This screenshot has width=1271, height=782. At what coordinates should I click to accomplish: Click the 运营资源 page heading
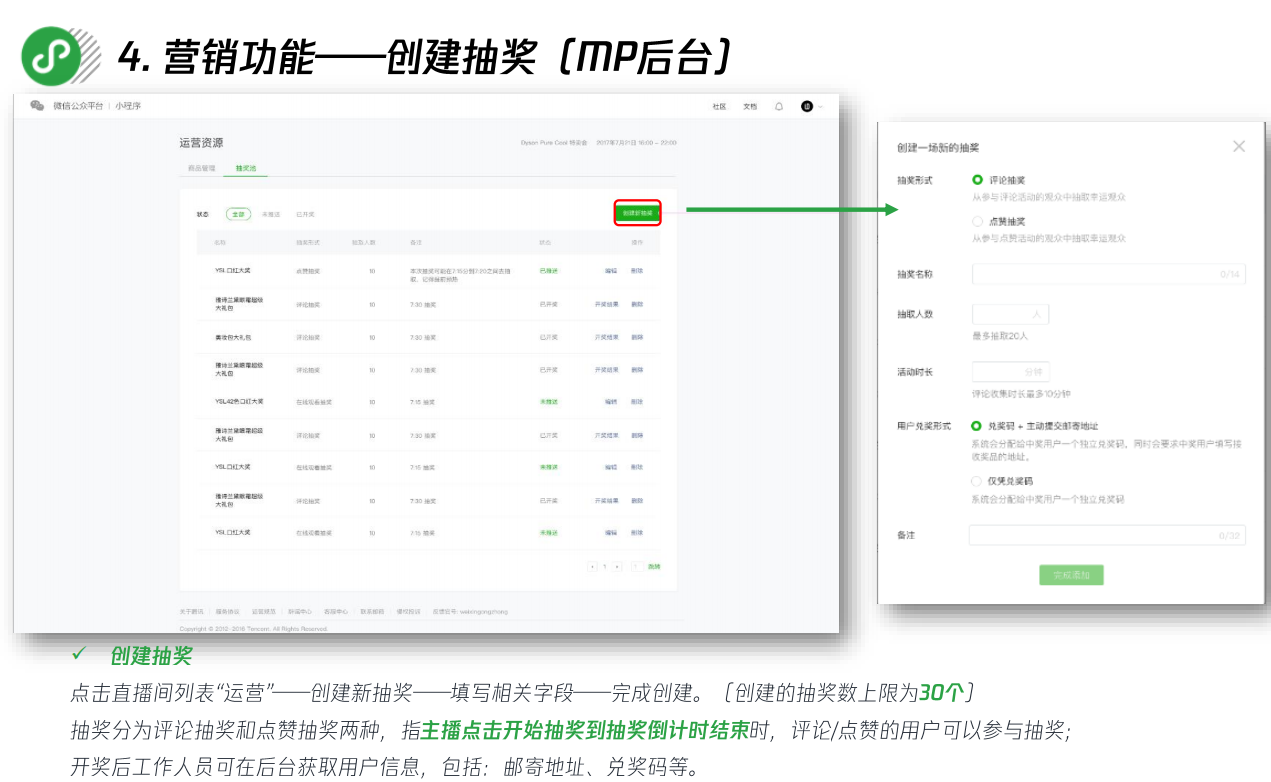point(201,144)
